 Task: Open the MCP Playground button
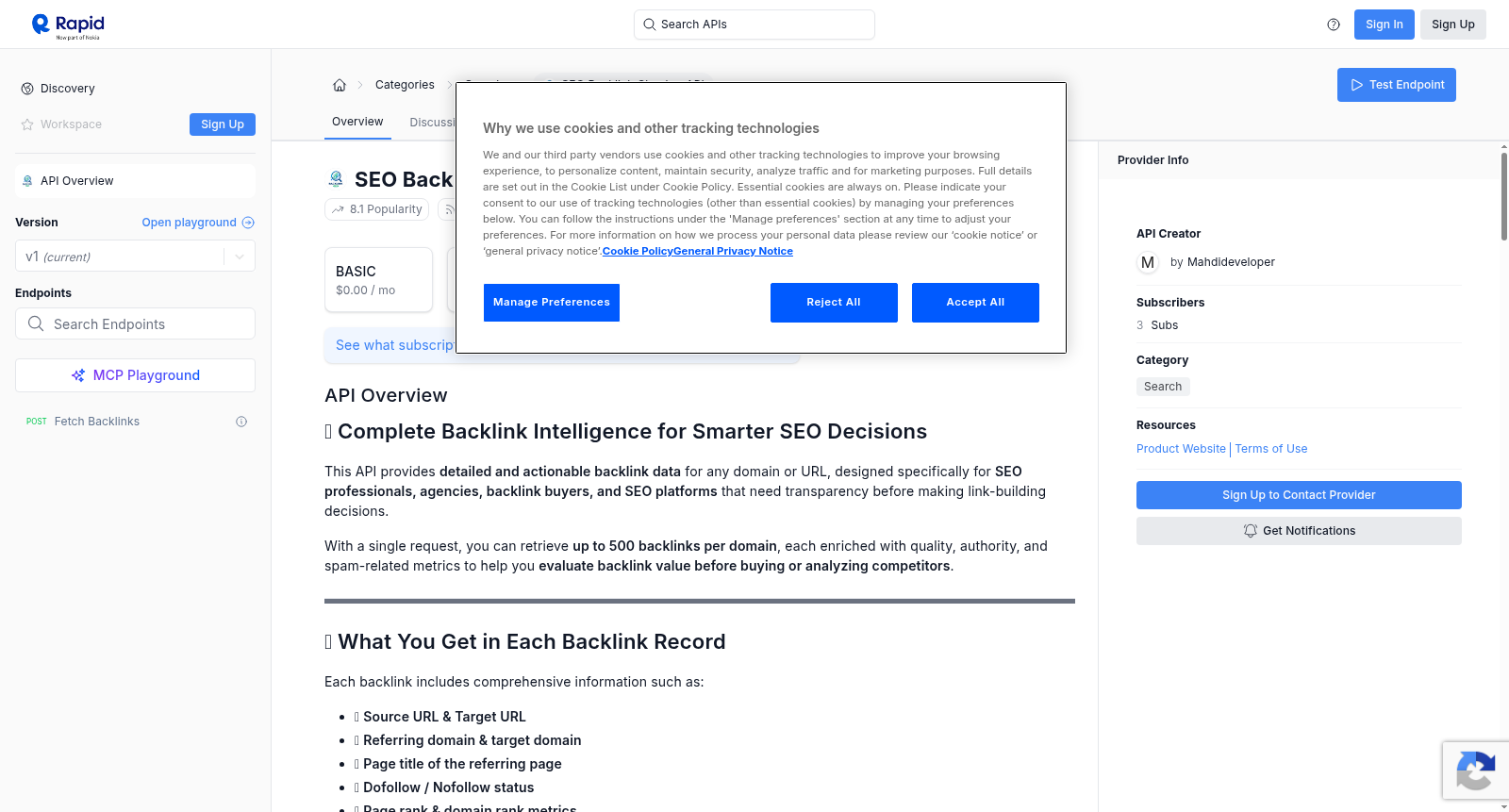click(135, 375)
